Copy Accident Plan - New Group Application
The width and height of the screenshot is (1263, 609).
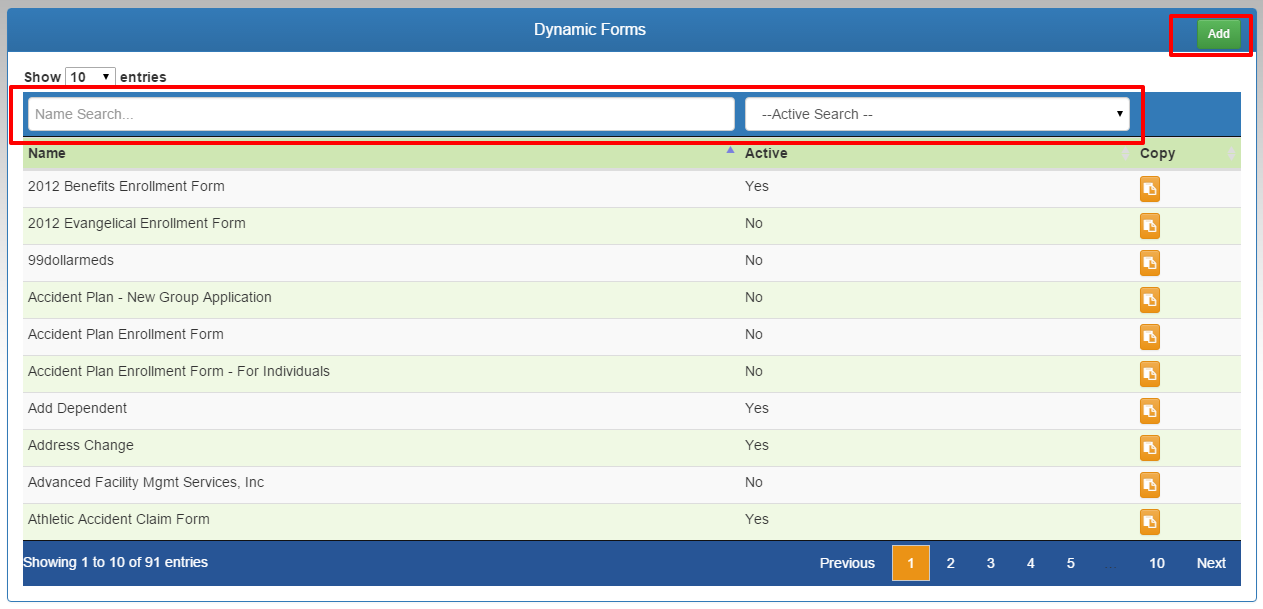tap(1150, 300)
